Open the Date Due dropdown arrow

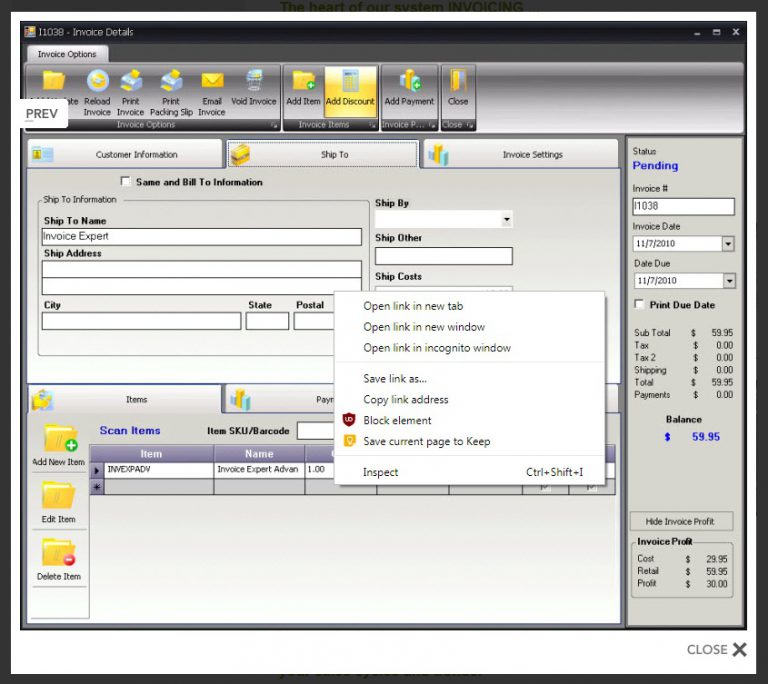[x=729, y=281]
